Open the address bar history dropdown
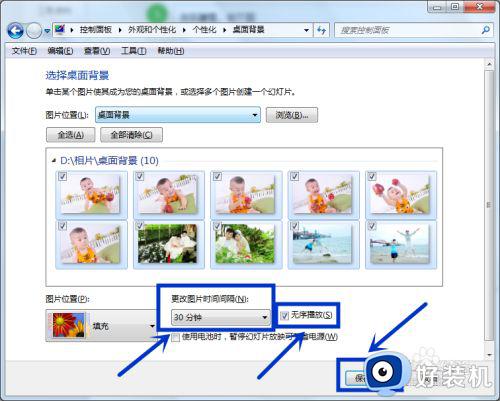This screenshot has width=500, height=401. point(306,30)
